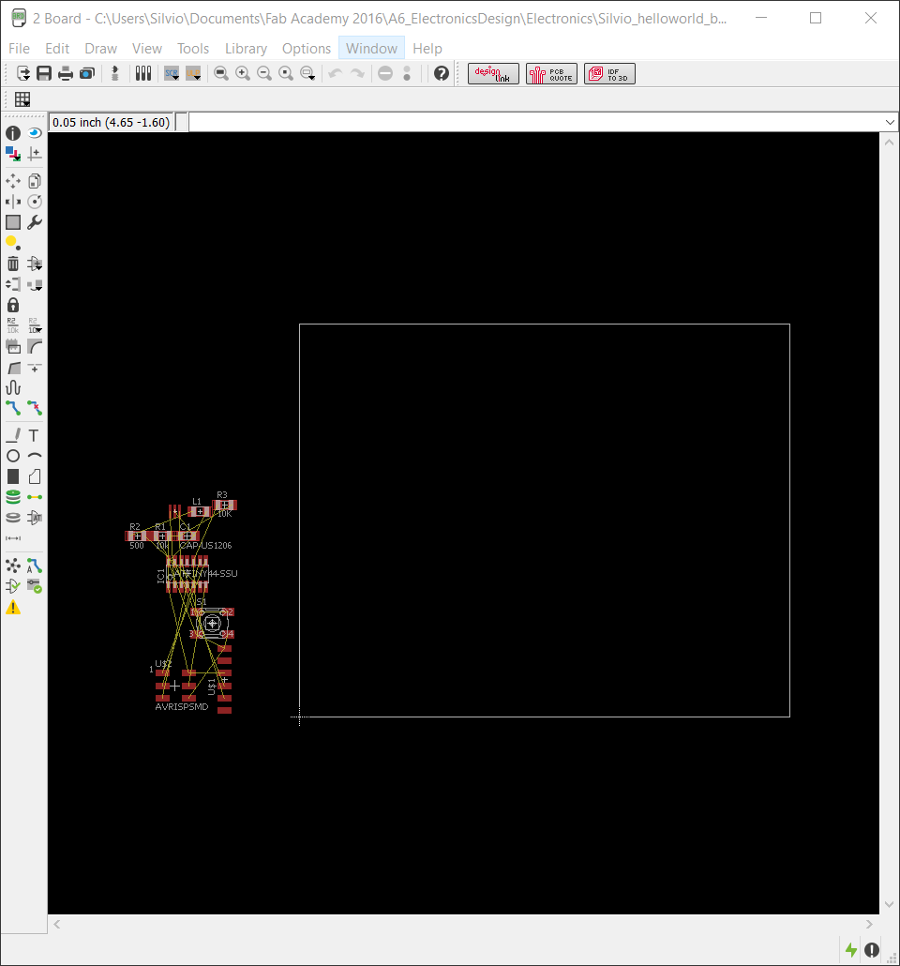Click the Show (eye) tool
Screen dimensions: 900x966
(35, 133)
